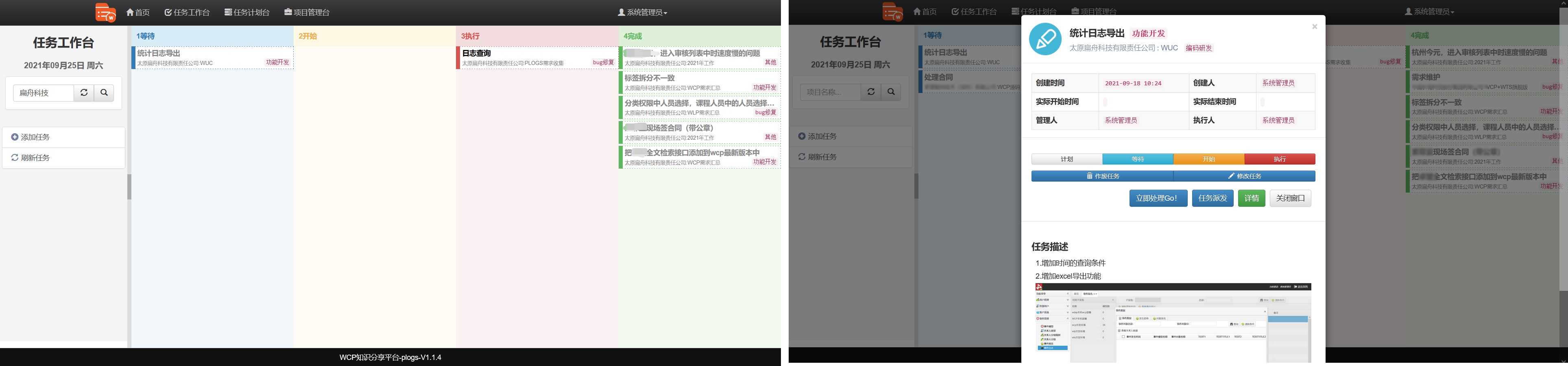1568x366 pixels.
Task: Select the 计划 status segment
Action: (x=1066, y=159)
